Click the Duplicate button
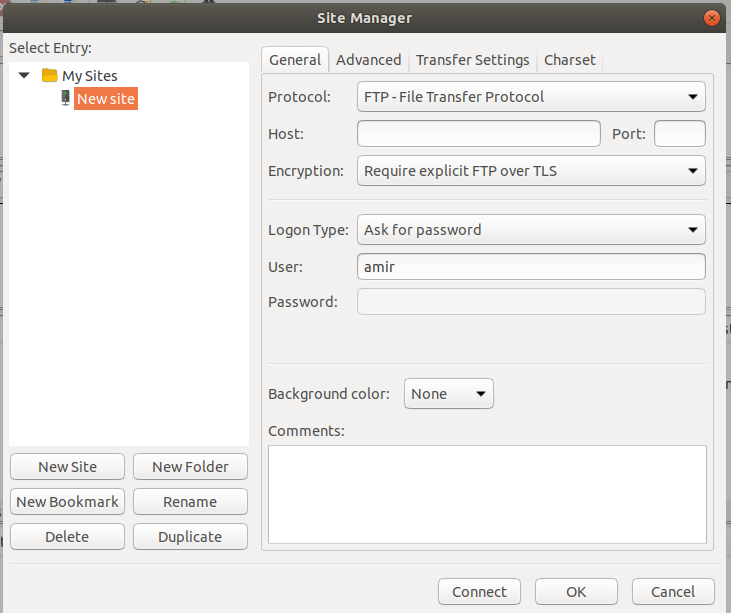The width and height of the screenshot is (731, 613). (190, 537)
